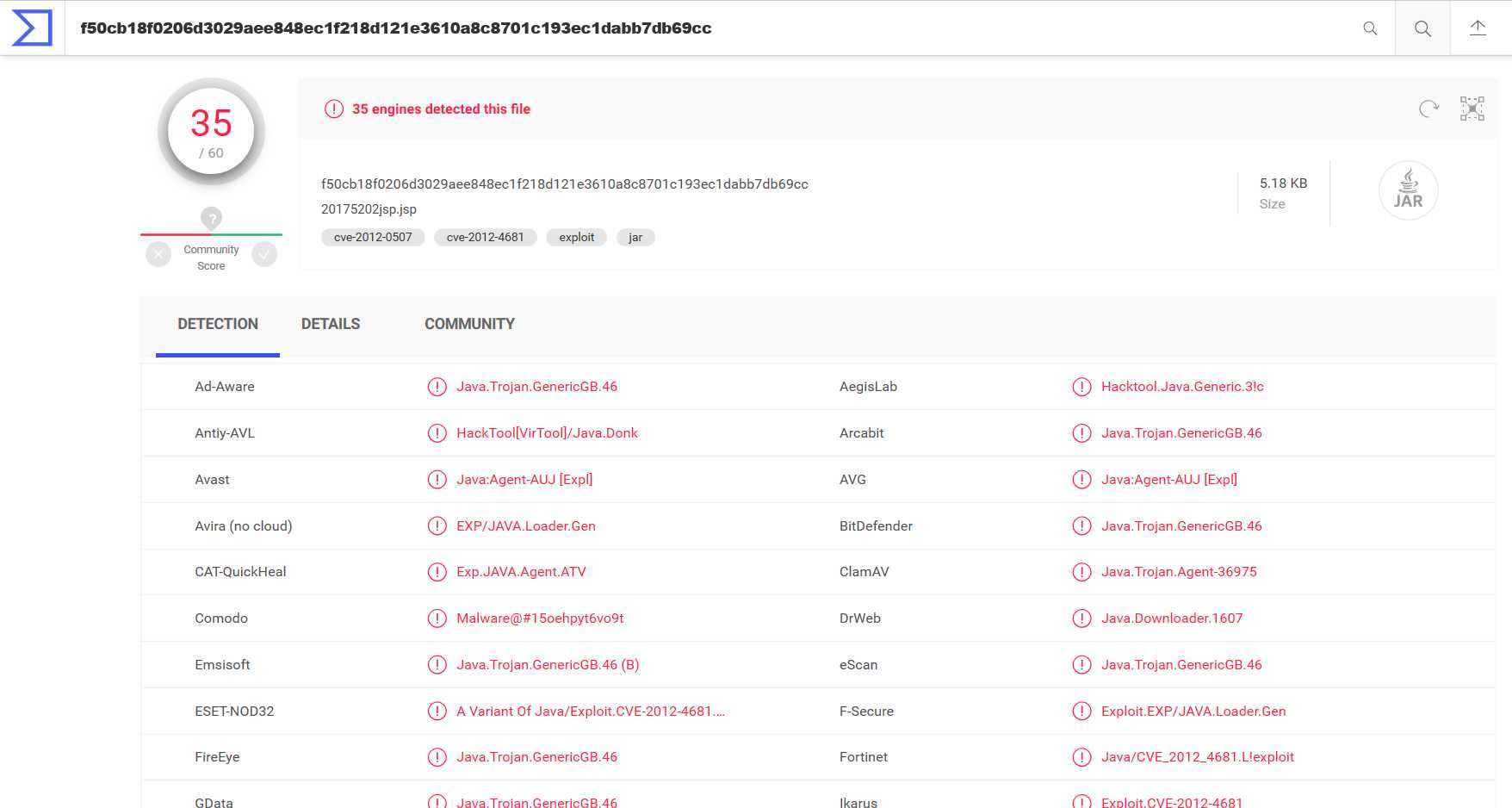
Task: Click the Avira (no cloud) engine name
Action: click(244, 526)
